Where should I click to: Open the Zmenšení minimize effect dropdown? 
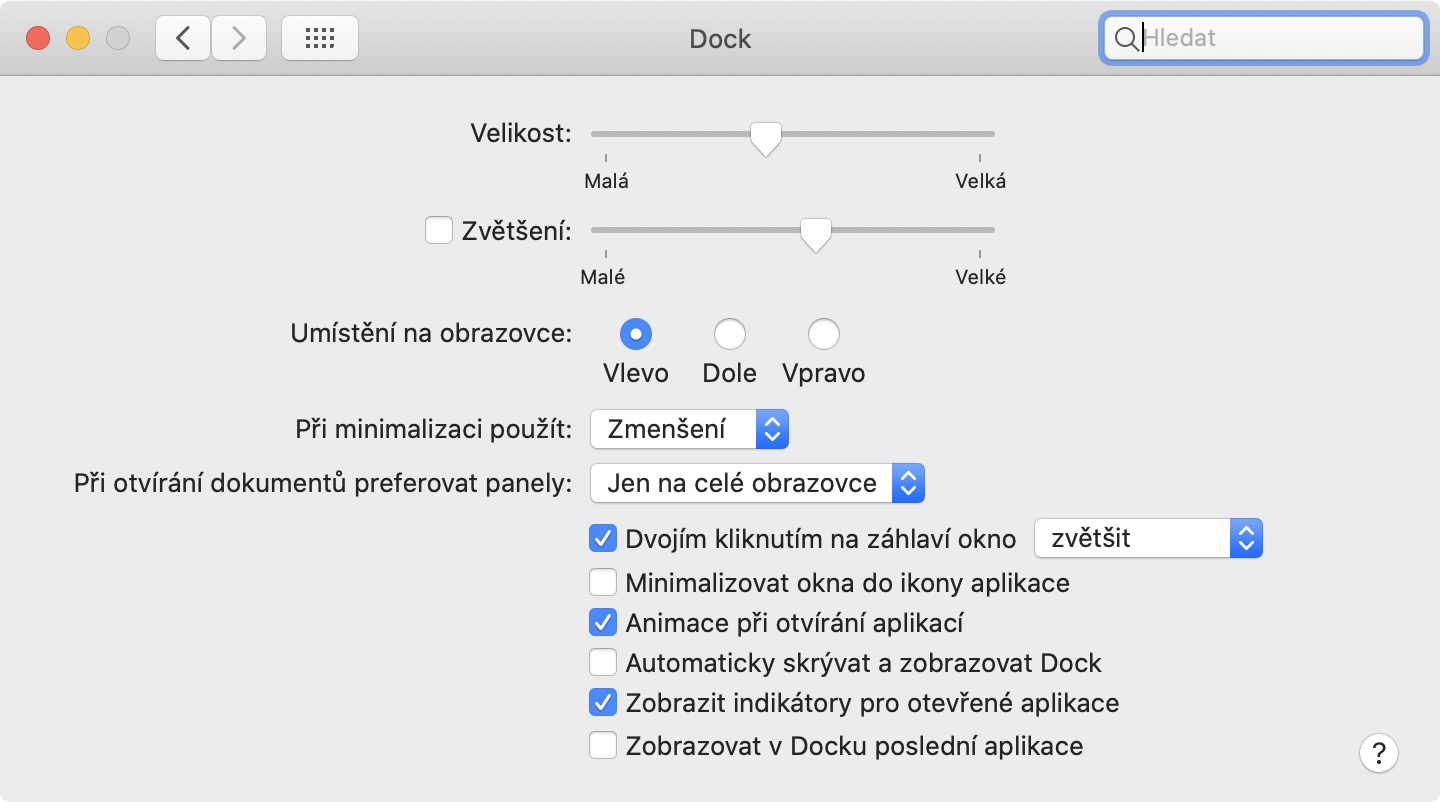click(689, 430)
